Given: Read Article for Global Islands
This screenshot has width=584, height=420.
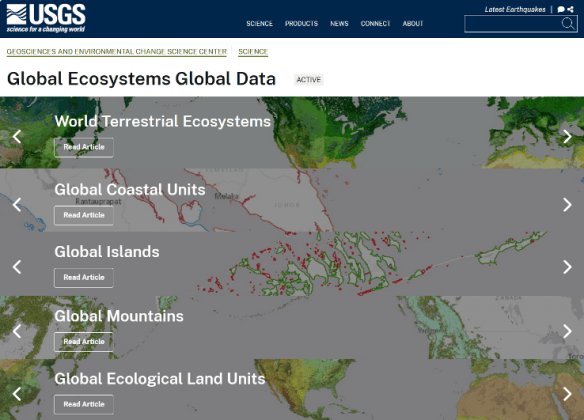Looking at the screenshot, I should point(84,277).
